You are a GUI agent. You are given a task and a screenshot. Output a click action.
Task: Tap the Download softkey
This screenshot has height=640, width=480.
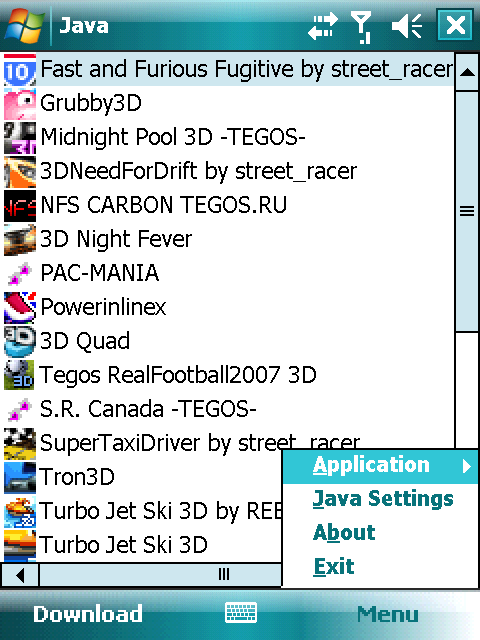88,614
